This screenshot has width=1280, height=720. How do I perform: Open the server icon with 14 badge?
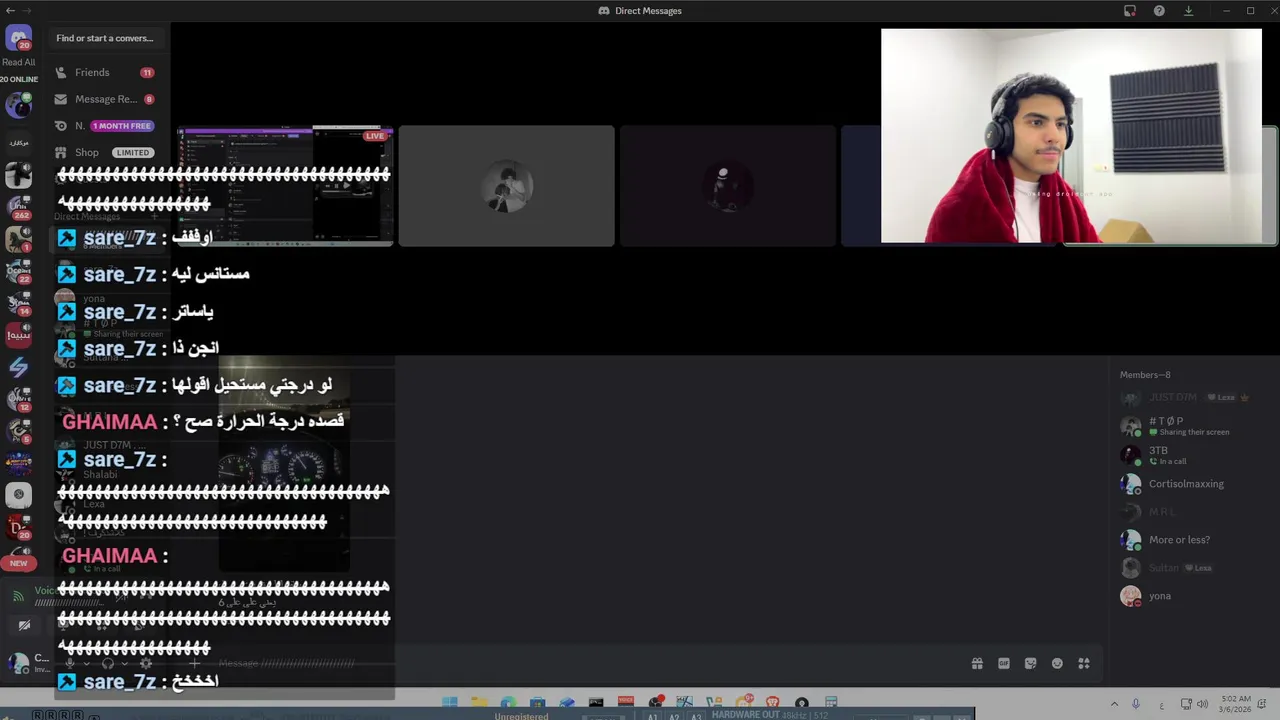(x=18, y=302)
